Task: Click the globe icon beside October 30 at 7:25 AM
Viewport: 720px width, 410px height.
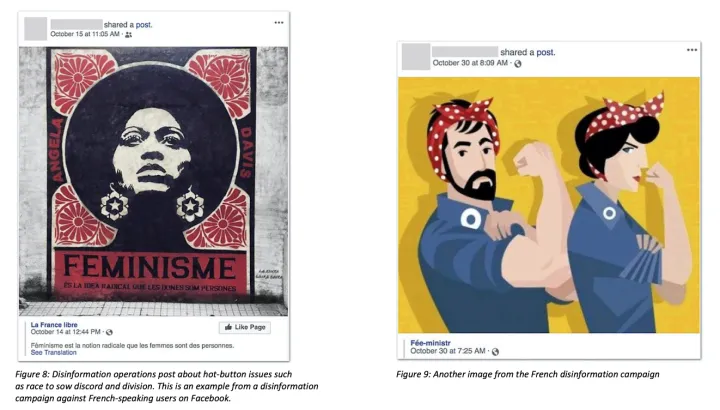Action: click(x=495, y=352)
